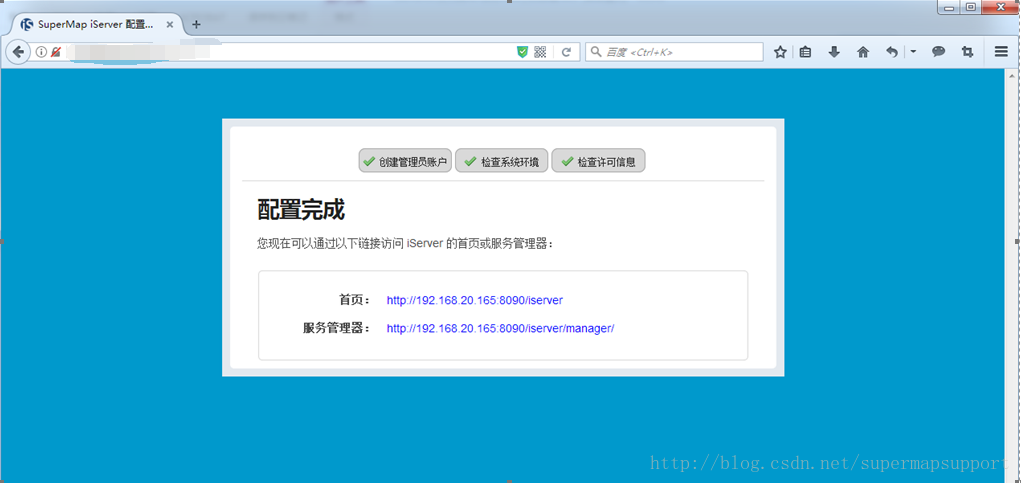Click the green shield icon in address bar
Viewport: 1021px width, 483px height.
[522, 52]
